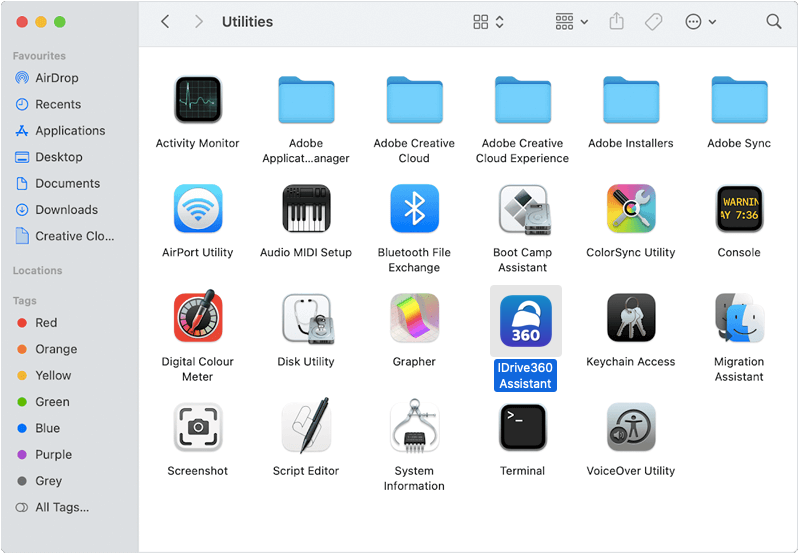Filter by the Red tag

37,322
